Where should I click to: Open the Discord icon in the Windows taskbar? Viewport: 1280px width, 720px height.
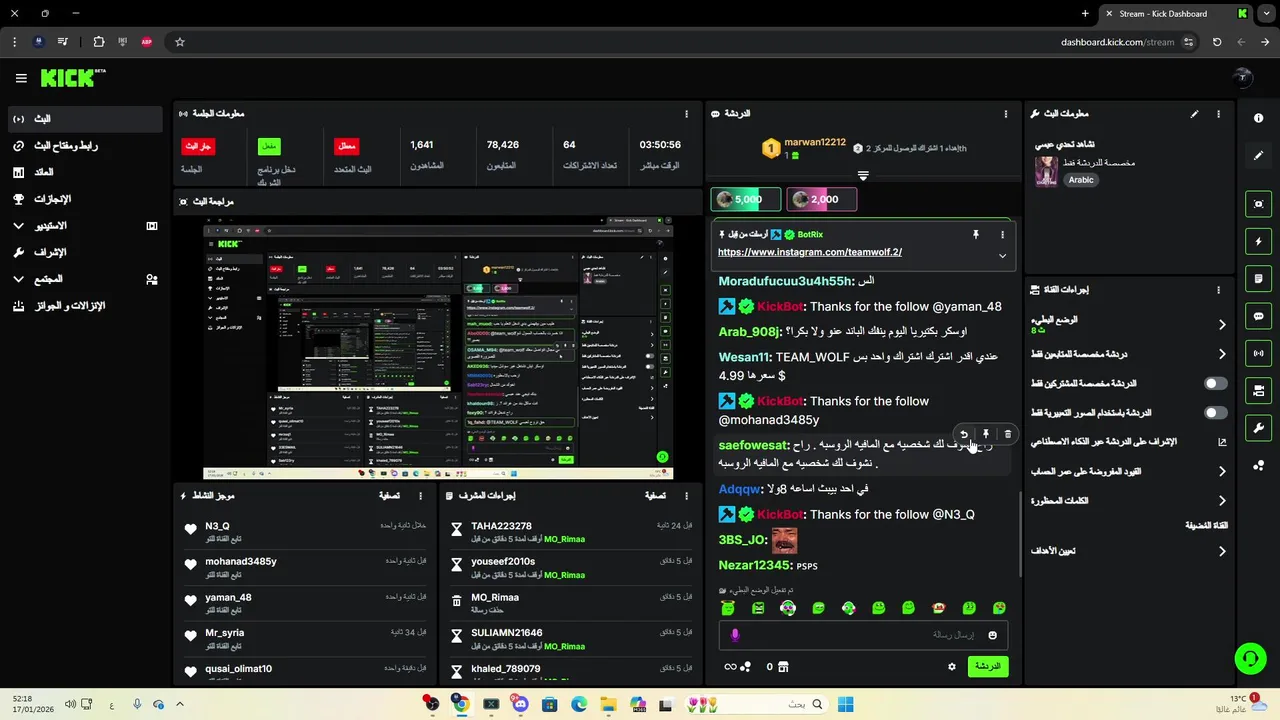click(520, 704)
